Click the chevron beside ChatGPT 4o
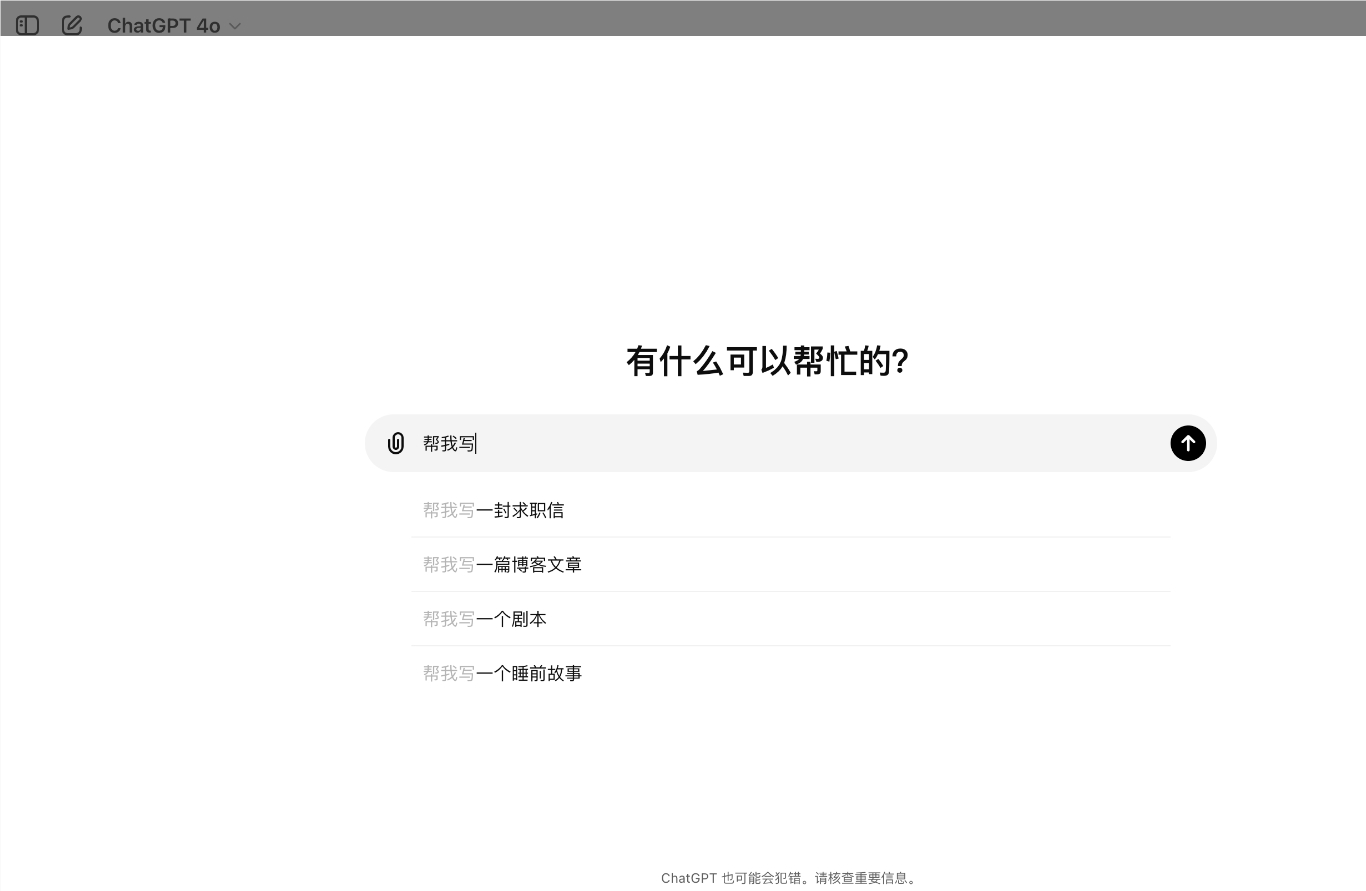The width and height of the screenshot is (1366, 891). click(x=235, y=26)
